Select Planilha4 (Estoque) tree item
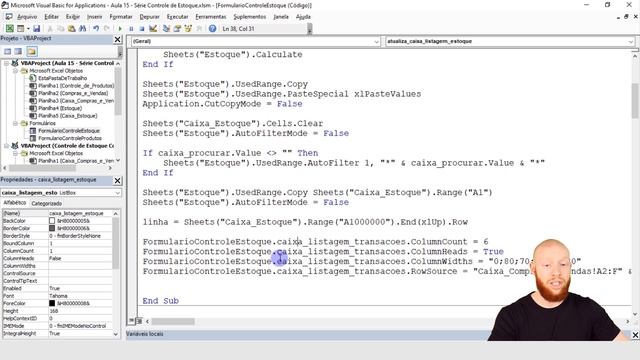 60,108
